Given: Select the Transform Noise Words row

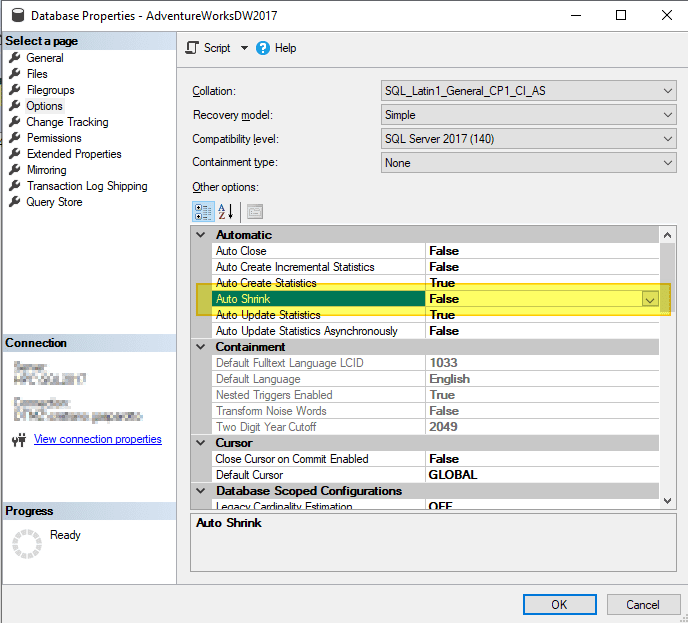Looking at the screenshot, I should click(435, 411).
